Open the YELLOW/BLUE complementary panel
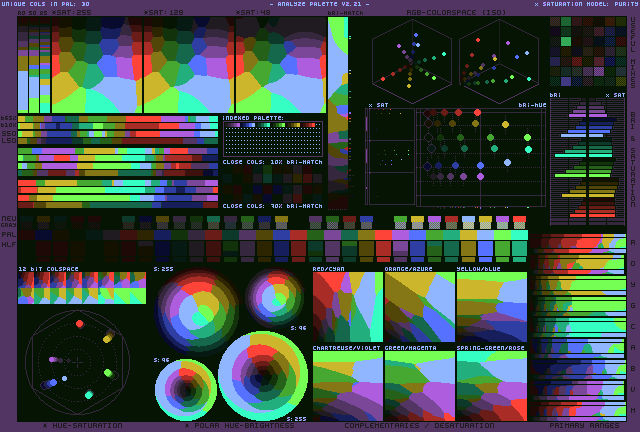 point(491,307)
